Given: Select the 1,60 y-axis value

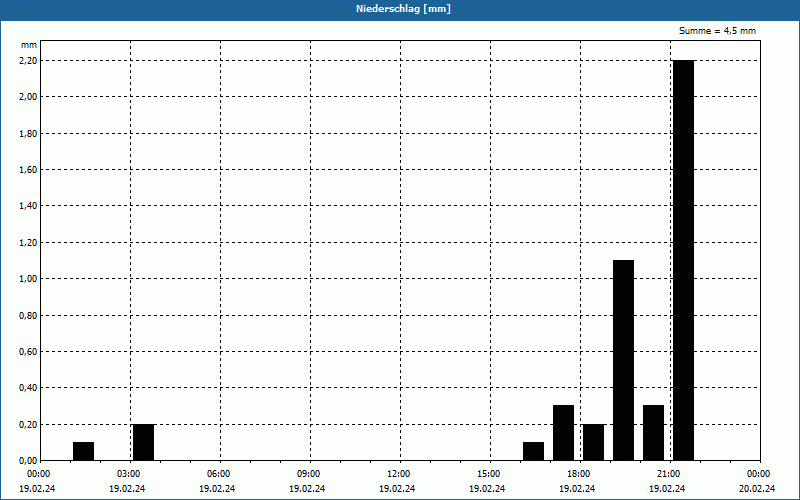Looking at the screenshot, I should 28,170.
